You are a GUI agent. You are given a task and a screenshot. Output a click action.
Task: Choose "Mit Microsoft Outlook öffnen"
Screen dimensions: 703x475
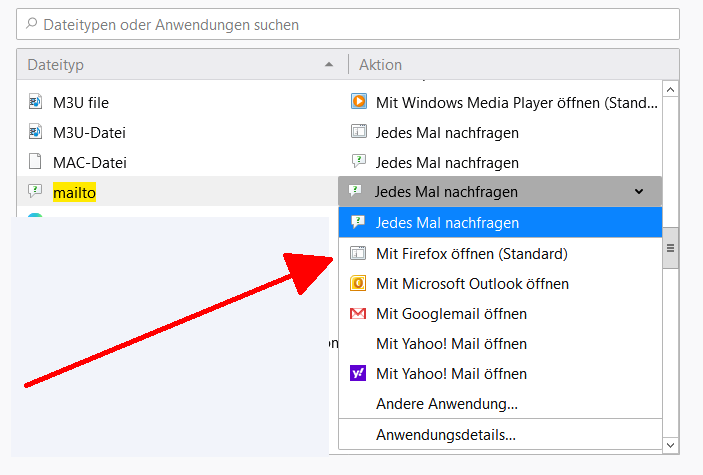pos(472,284)
